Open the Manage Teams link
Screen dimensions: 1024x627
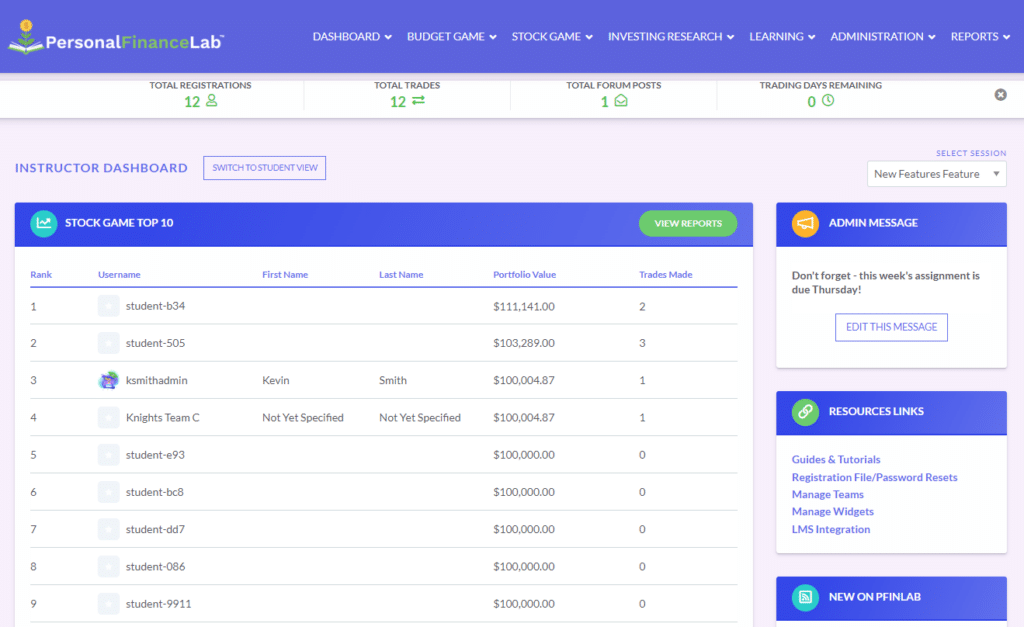click(827, 494)
